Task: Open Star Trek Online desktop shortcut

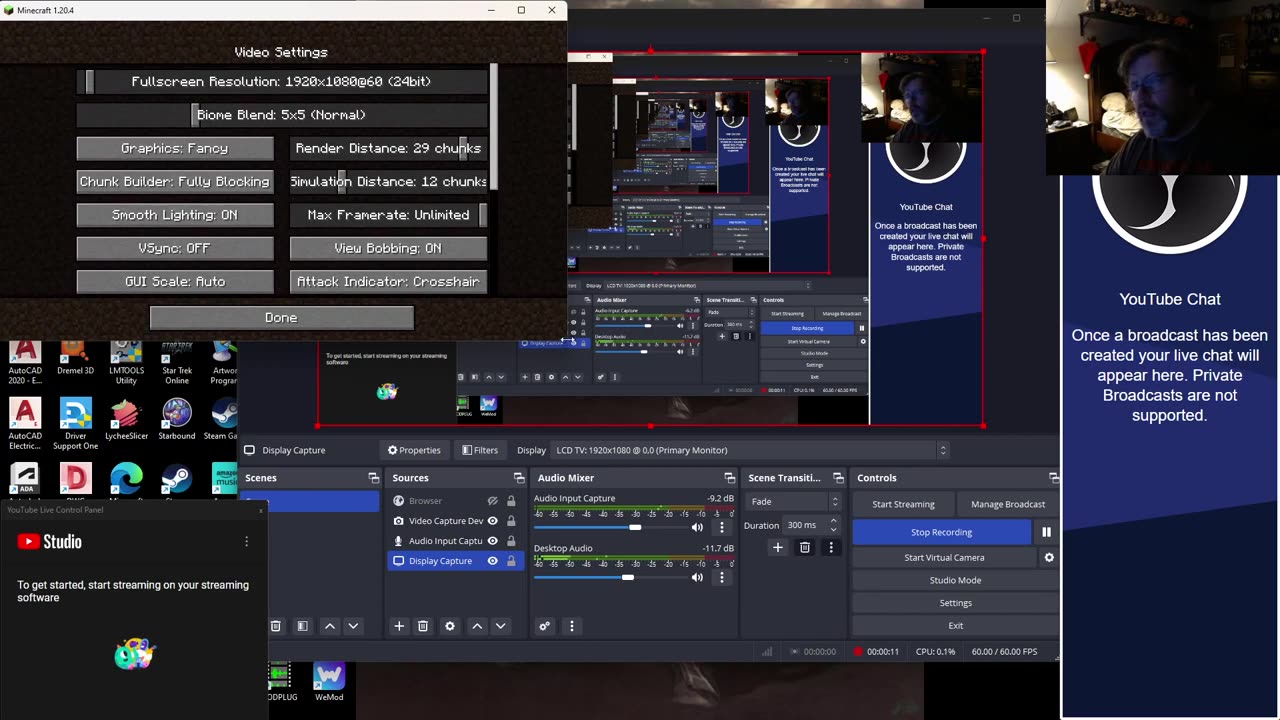Action: [177, 362]
